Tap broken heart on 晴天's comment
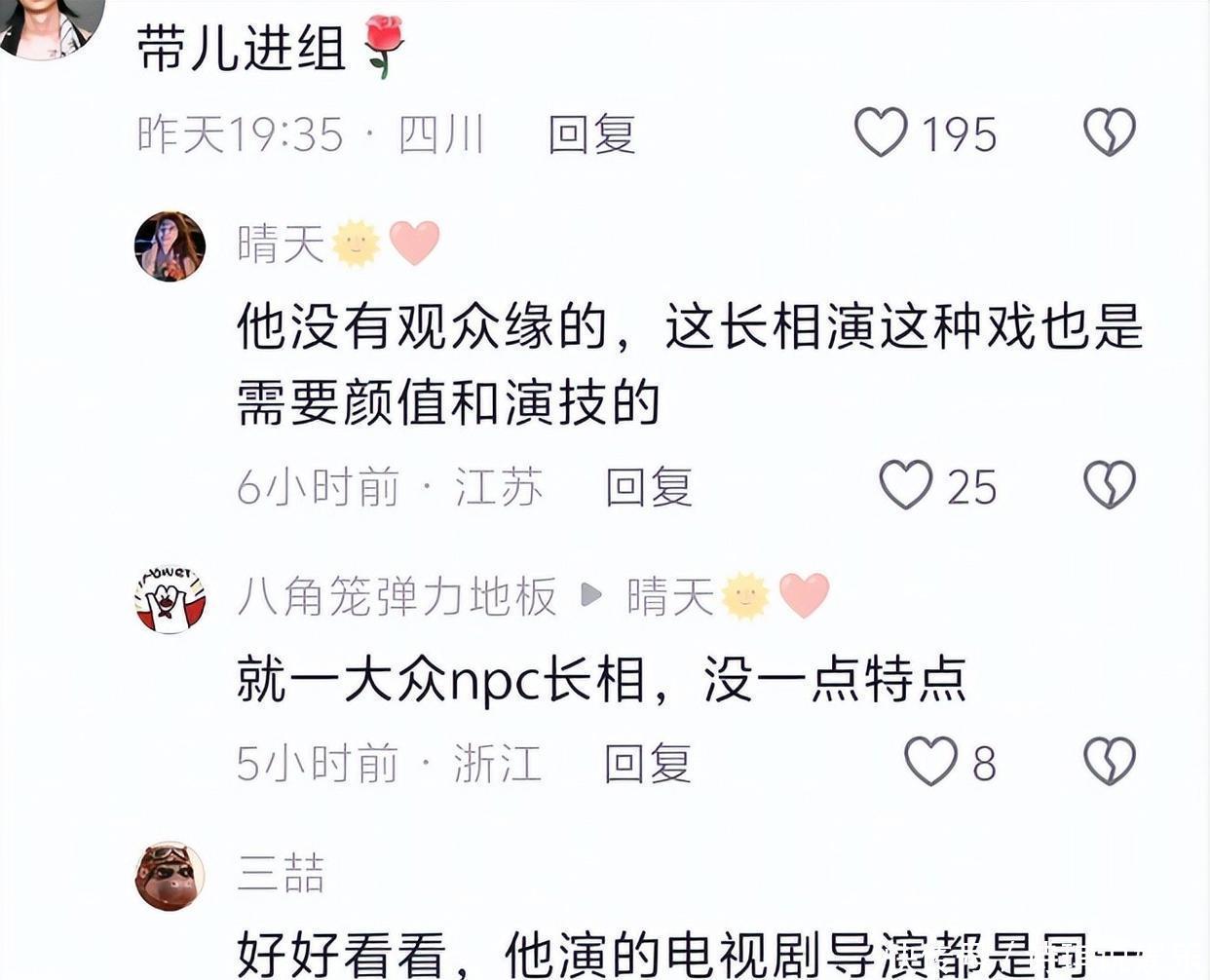This screenshot has height=980, width=1210. tap(1110, 484)
